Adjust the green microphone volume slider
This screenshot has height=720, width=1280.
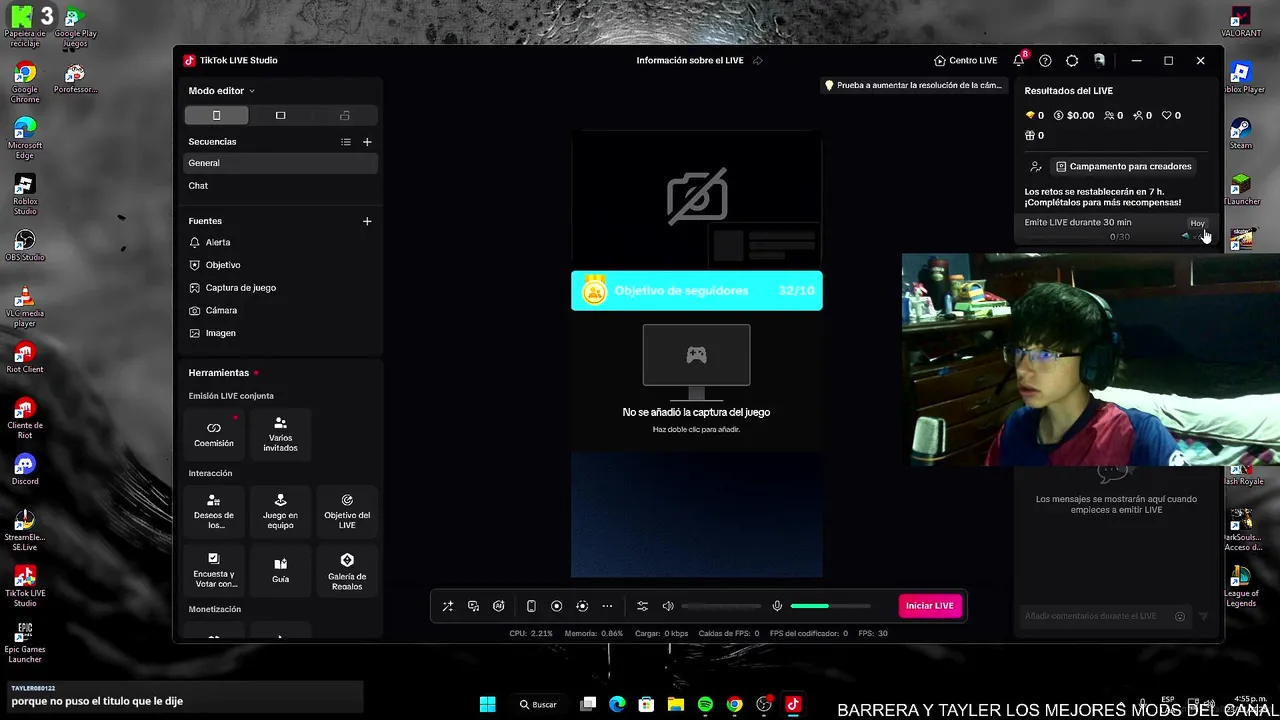pos(830,606)
